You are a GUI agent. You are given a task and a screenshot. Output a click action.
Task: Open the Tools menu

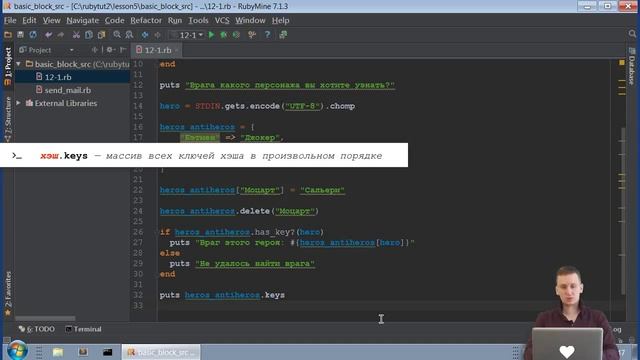coord(198,20)
